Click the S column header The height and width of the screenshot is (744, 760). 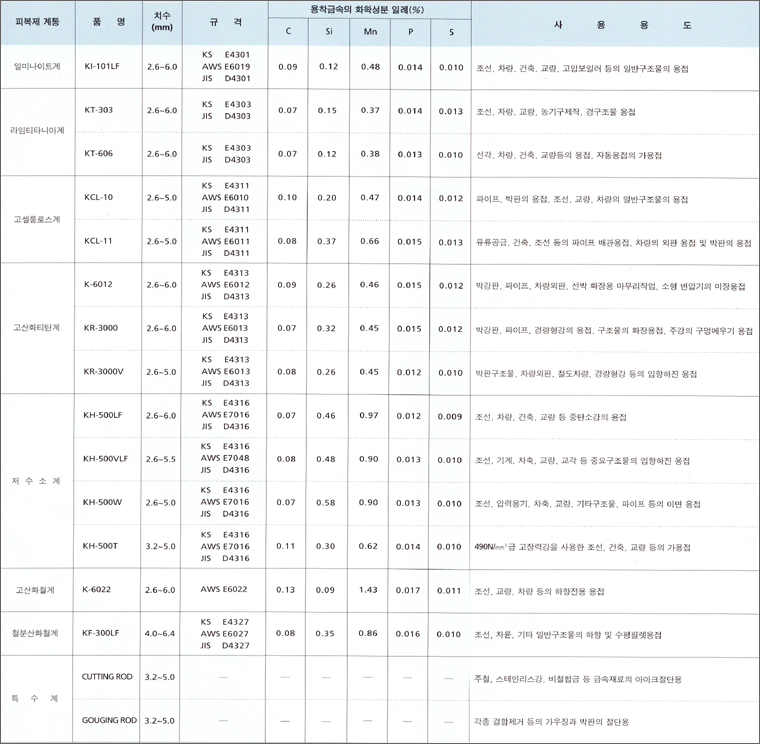coord(451,32)
